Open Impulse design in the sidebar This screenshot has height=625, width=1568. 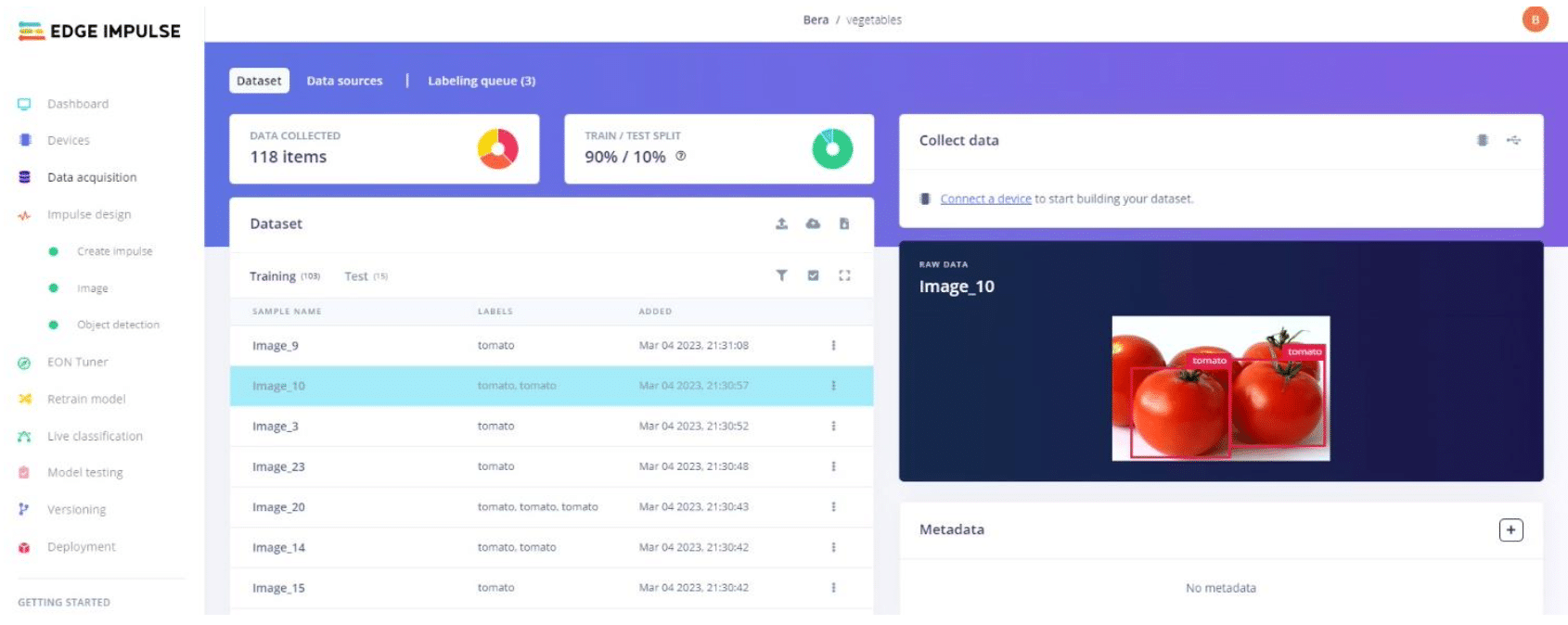click(x=89, y=214)
